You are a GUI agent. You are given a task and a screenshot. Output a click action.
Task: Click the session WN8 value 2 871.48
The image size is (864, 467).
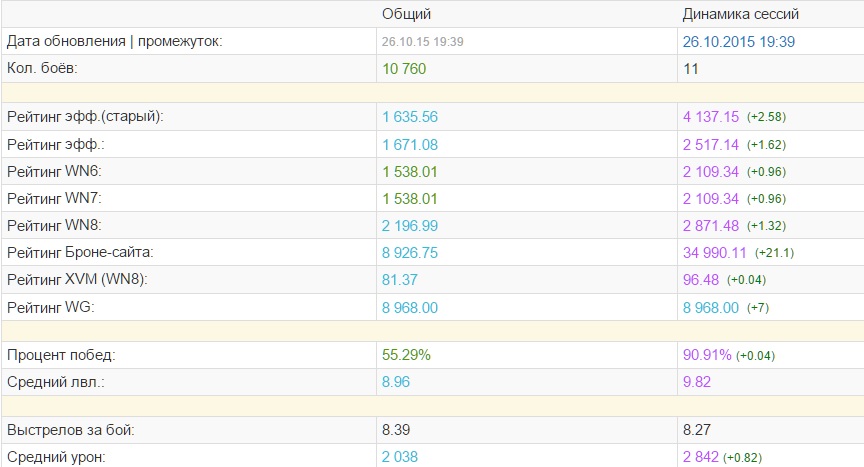pyautogui.click(x=710, y=226)
